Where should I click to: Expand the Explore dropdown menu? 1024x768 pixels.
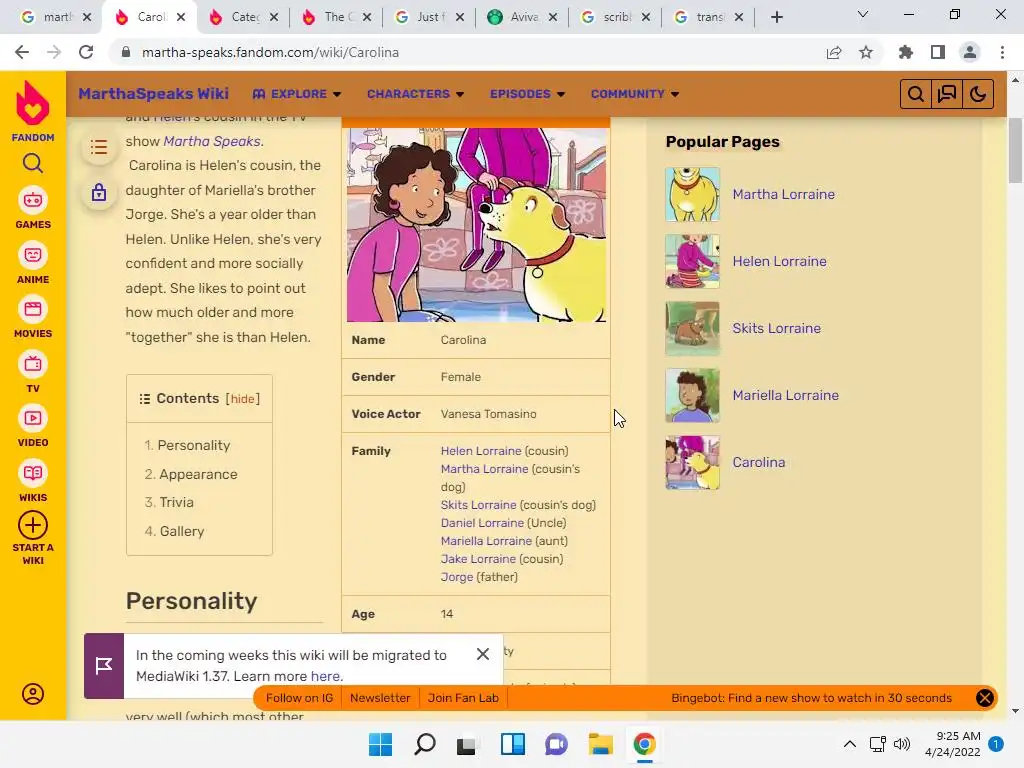pyautogui.click(x=297, y=94)
